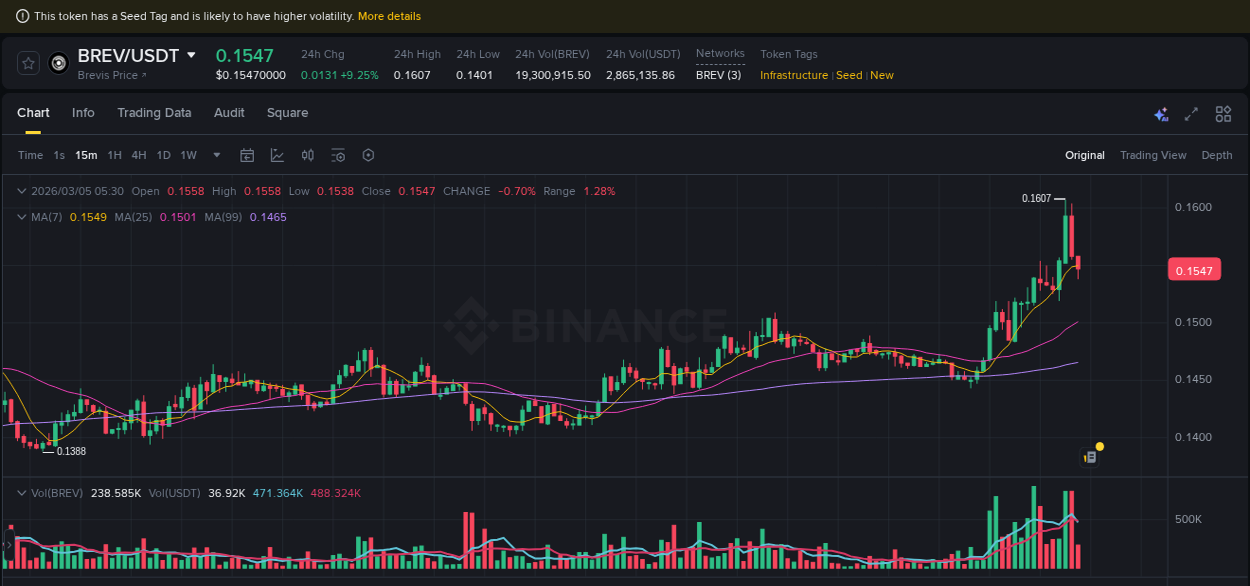
Task: Collapse the Volume indicator panel chevron
Action: pos(20,492)
